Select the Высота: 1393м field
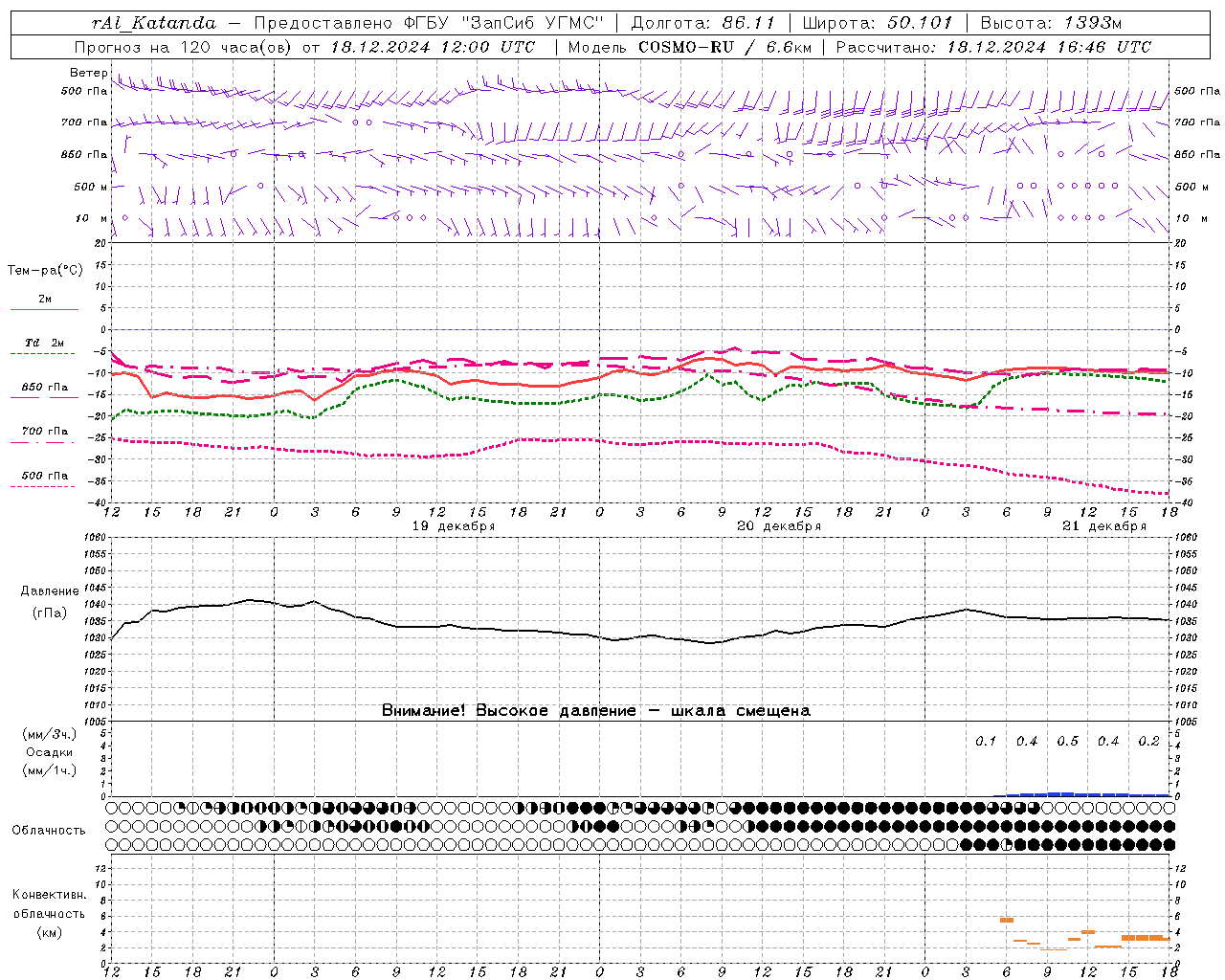The image size is (1225, 980). pos(1051,23)
